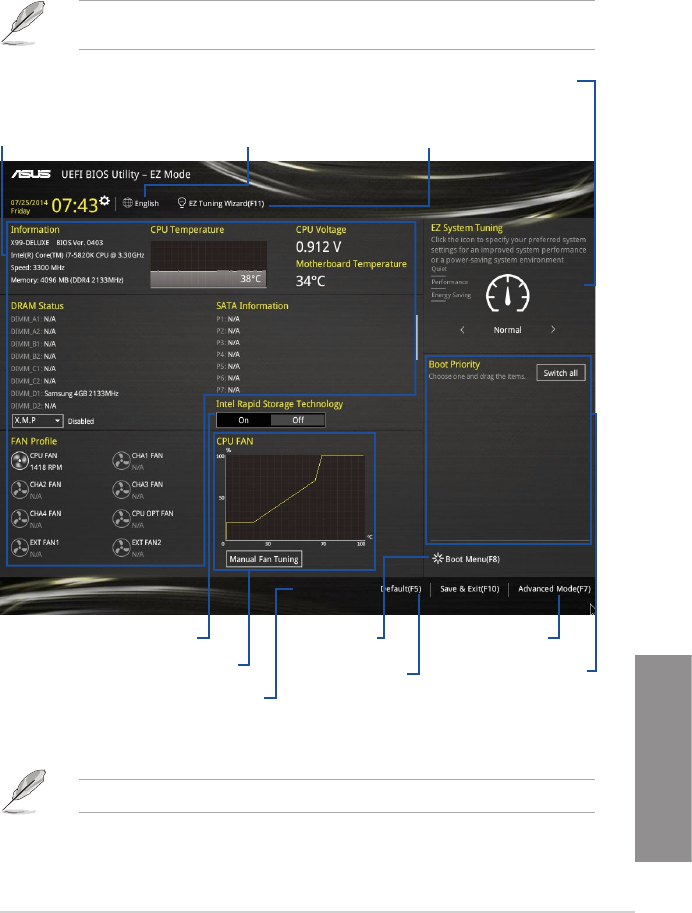Click the 1418 RPM CPU fan reading
This screenshot has width=692, height=913.
46,467
